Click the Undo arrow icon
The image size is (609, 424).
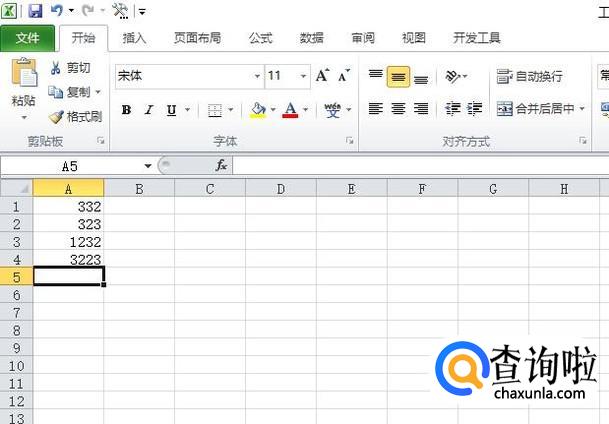point(57,10)
